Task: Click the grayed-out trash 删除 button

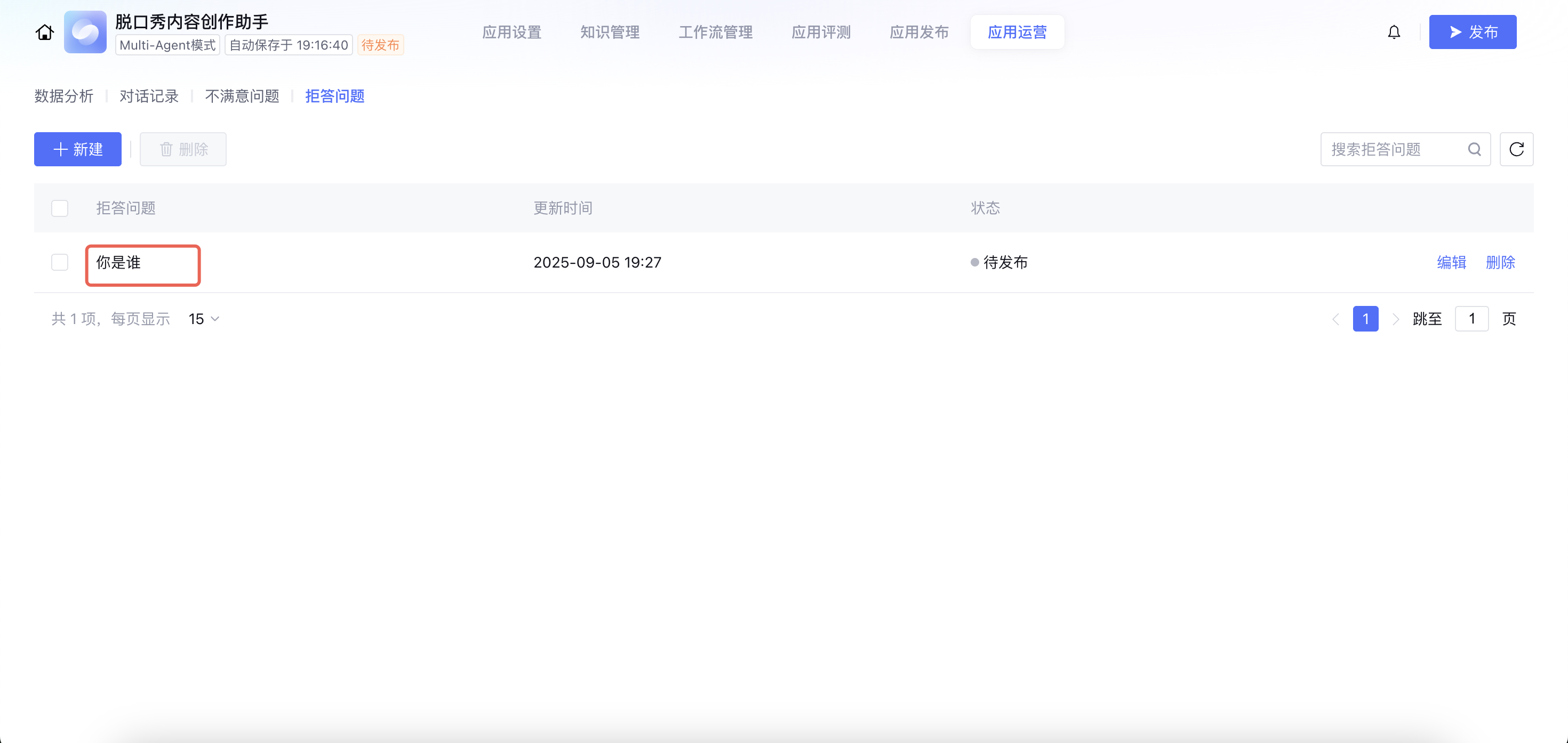Action: pos(183,149)
